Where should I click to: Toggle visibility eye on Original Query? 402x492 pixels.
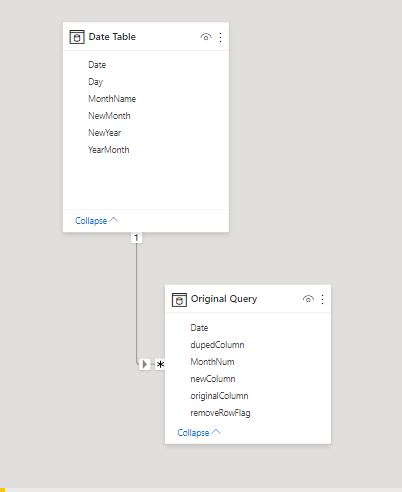click(308, 299)
